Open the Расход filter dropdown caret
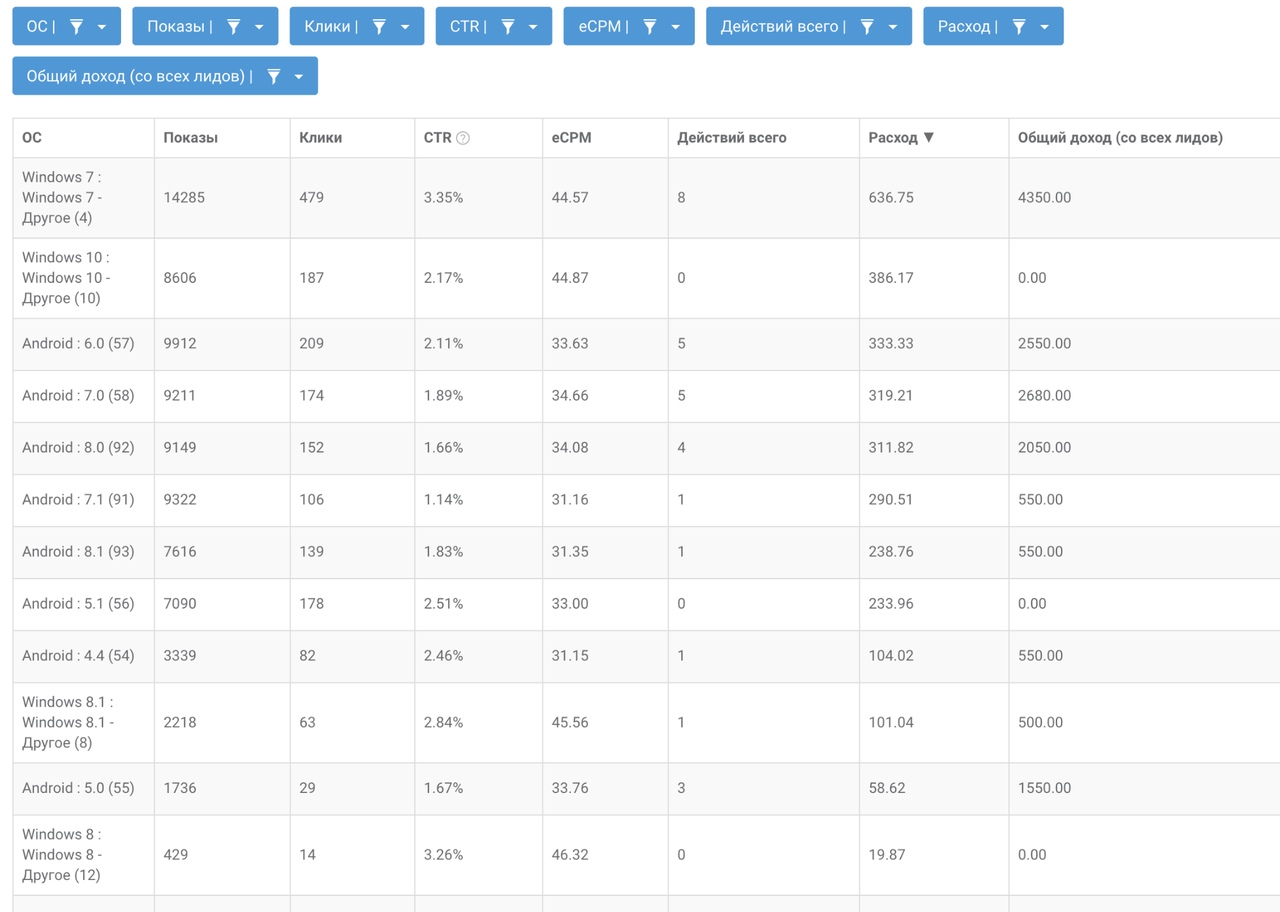This screenshot has height=912, width=1280. [1045, 27]
